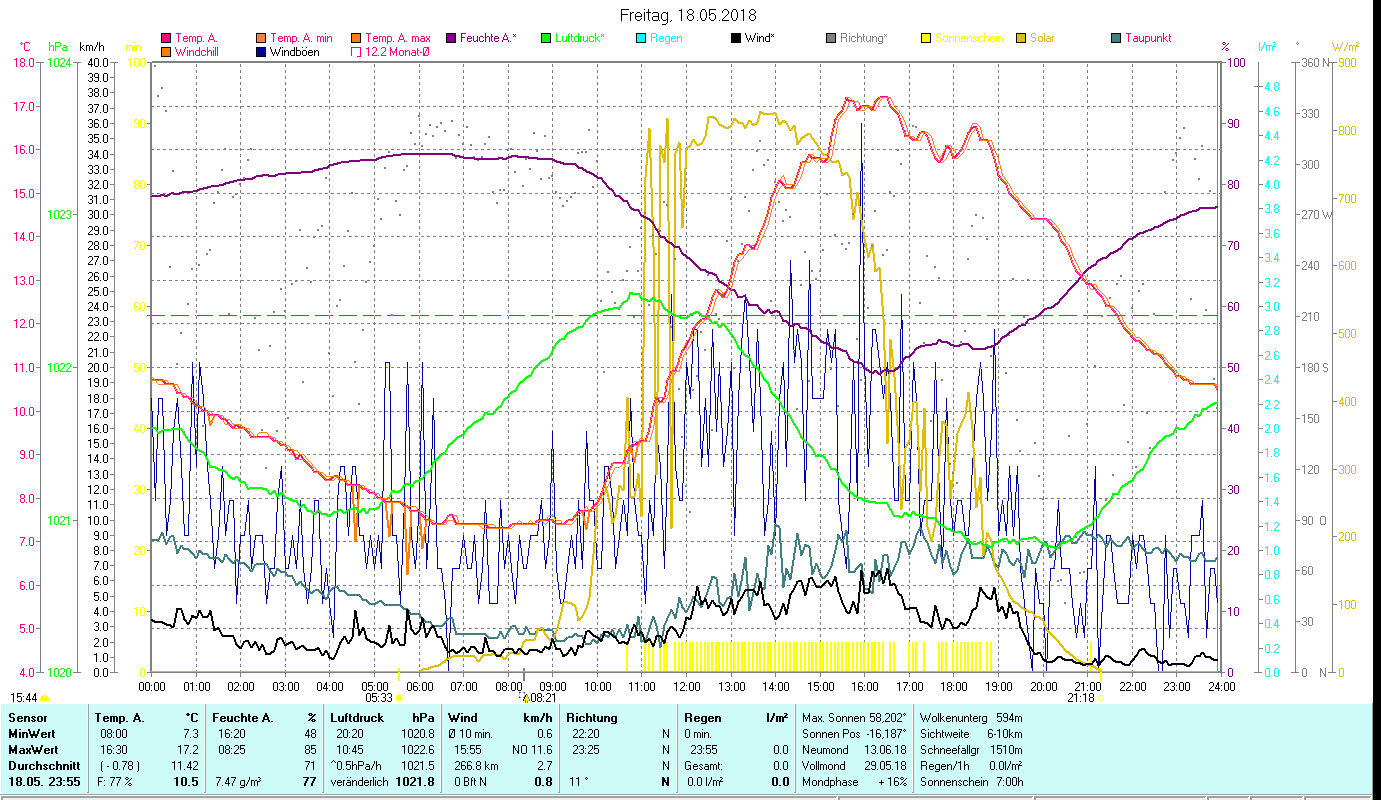Select the Luftdruck* legend label
Viewport: 1381px width, 800px height.
(x=579, y=38)
